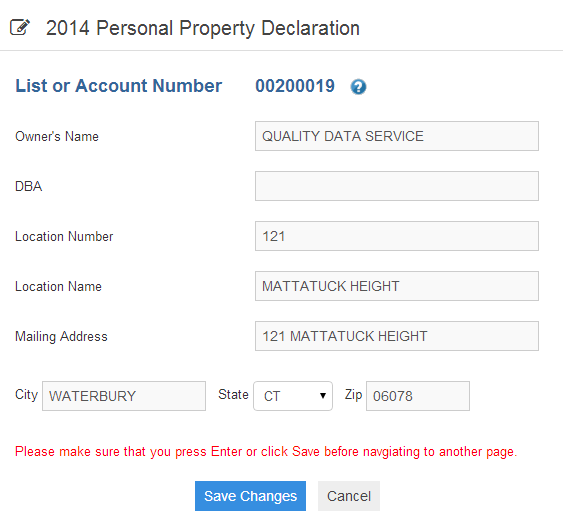This screenshot has width=563, height=527.
Task: Click the Location Number label
Action: (x=64, y=237)
